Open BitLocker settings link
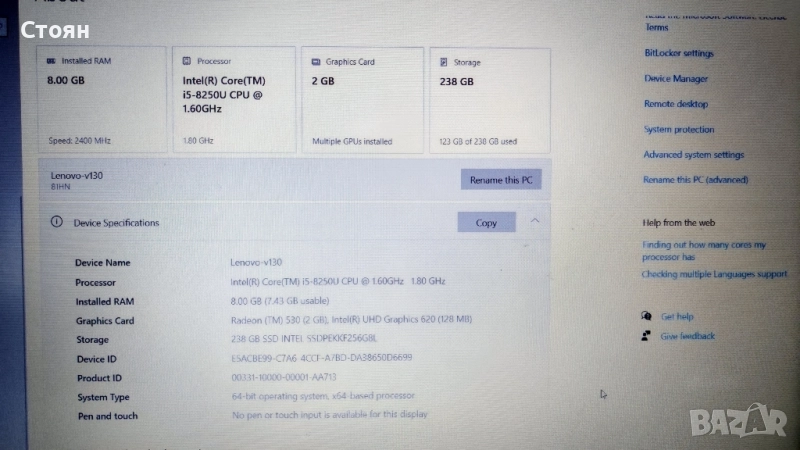This screenshot has width=800, height=450. 679,53
